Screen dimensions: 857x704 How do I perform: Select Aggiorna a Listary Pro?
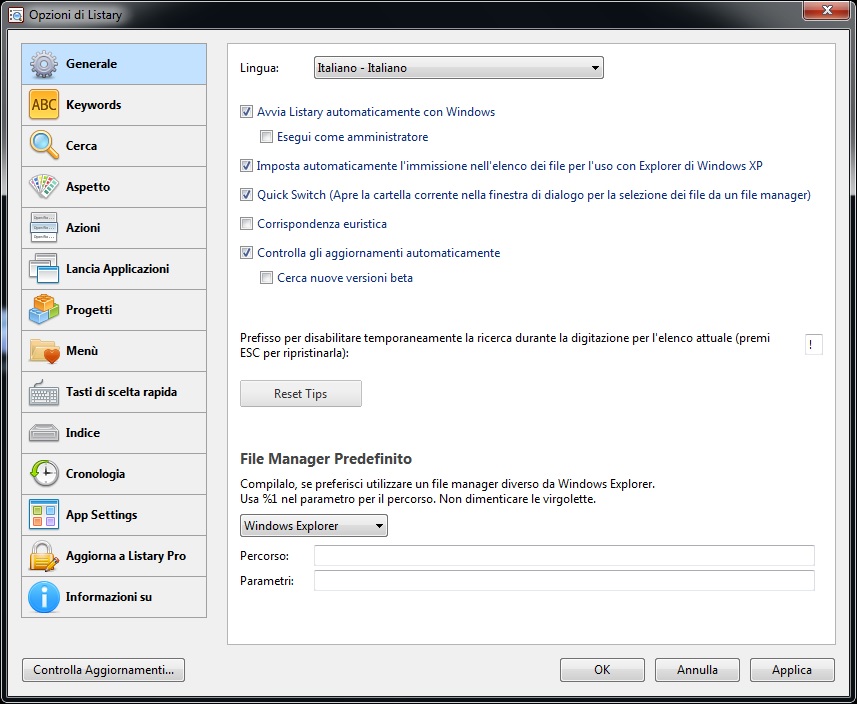(114, 556)
